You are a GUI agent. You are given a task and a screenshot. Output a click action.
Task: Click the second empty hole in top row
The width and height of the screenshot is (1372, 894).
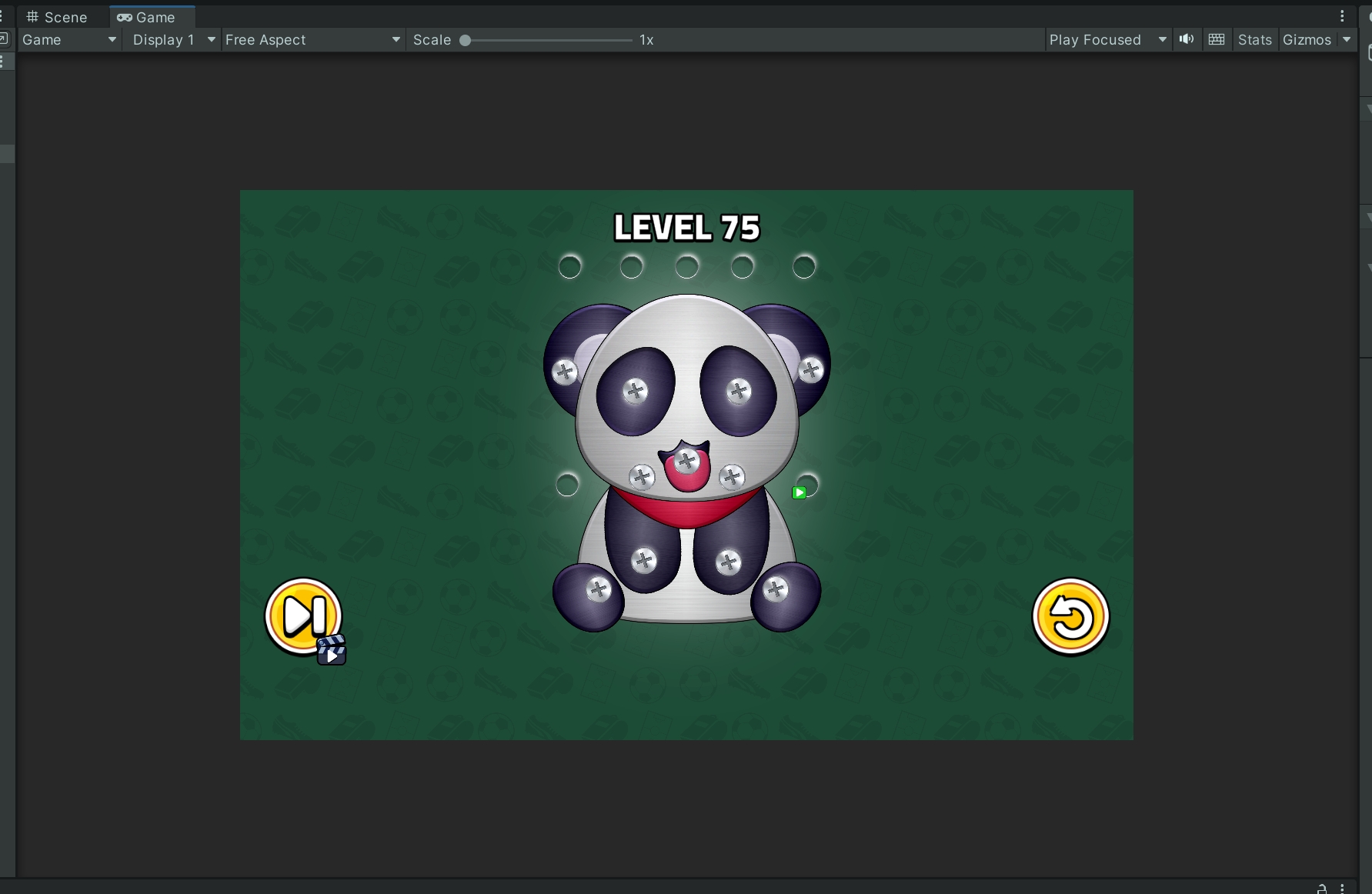click(x=632, y=267)
